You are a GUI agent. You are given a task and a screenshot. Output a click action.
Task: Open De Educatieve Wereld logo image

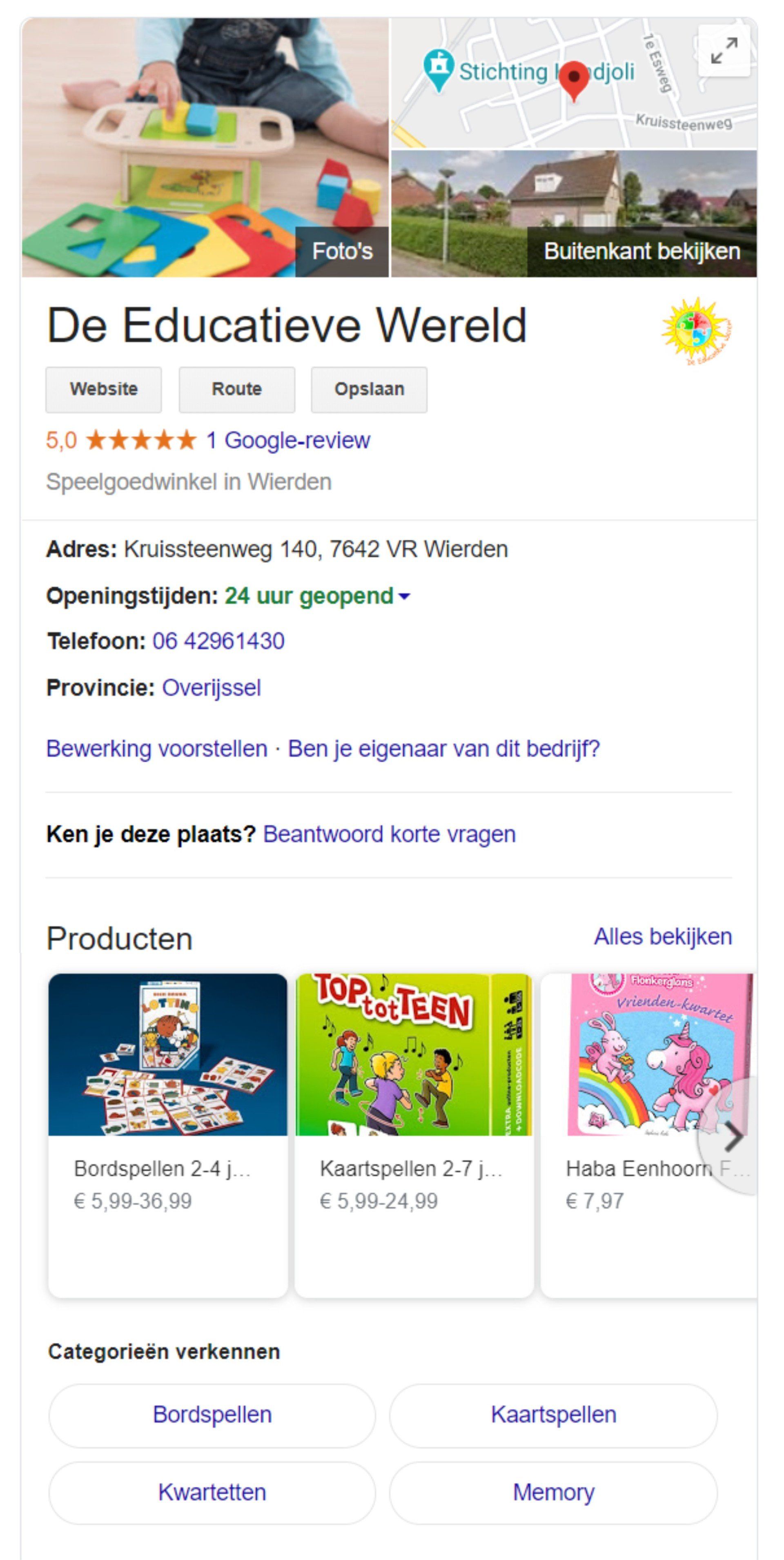pos(697,331)
